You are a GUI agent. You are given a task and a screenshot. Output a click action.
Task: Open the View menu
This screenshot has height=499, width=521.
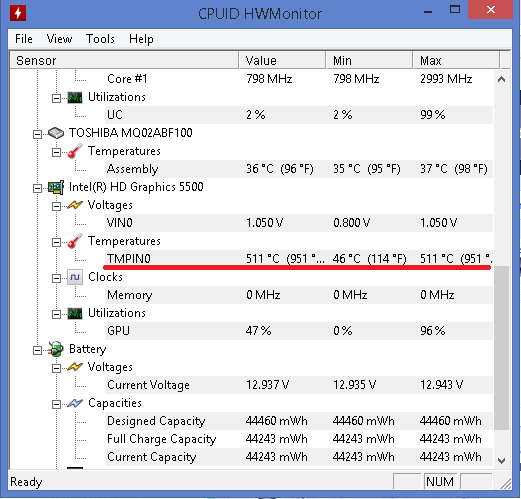tap(59, 39)
